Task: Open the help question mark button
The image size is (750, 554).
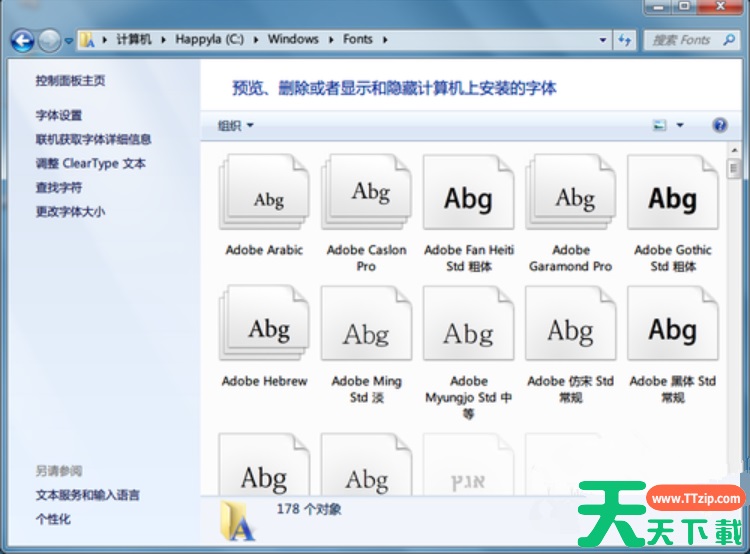Action: (719, 125)
